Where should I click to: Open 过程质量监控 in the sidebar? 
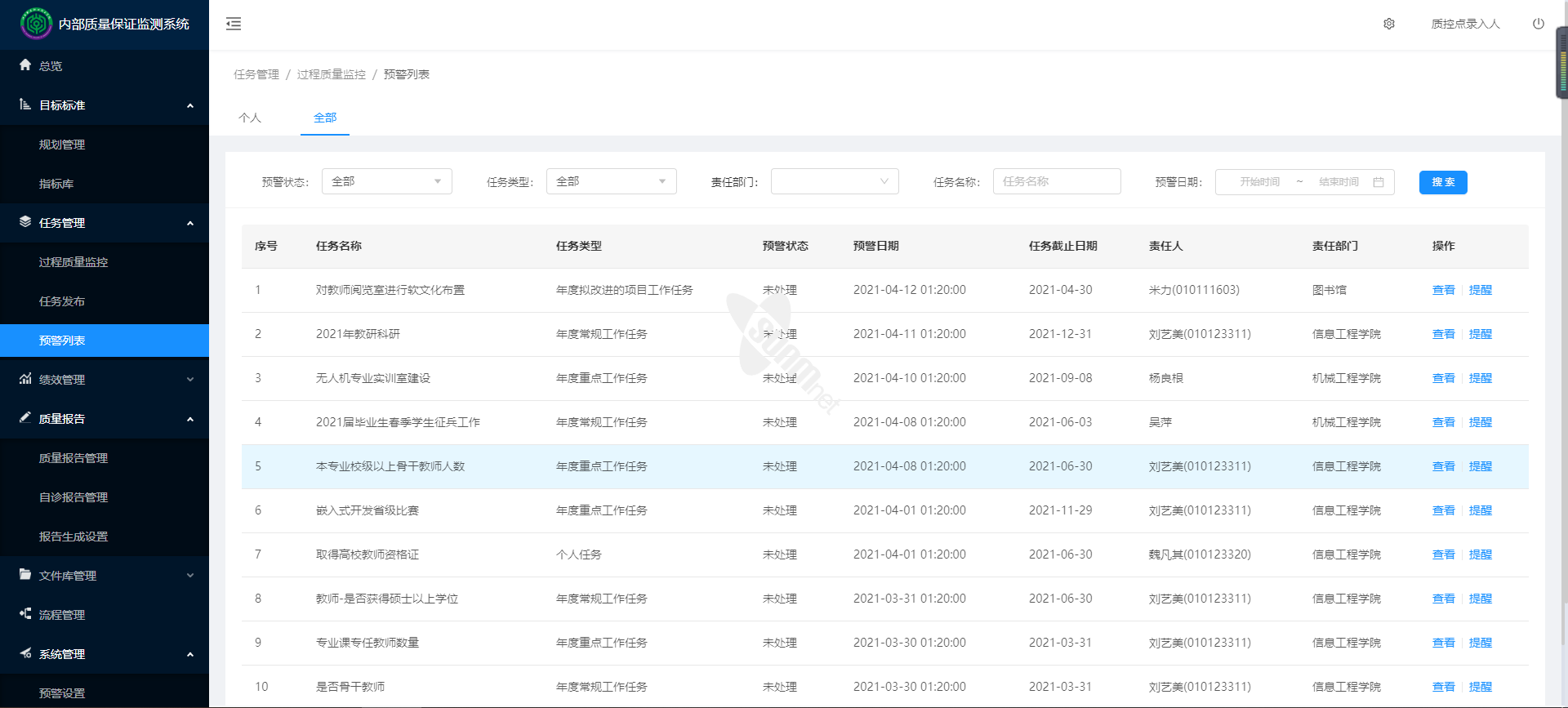pyautogui.click(x=73, y=262)
